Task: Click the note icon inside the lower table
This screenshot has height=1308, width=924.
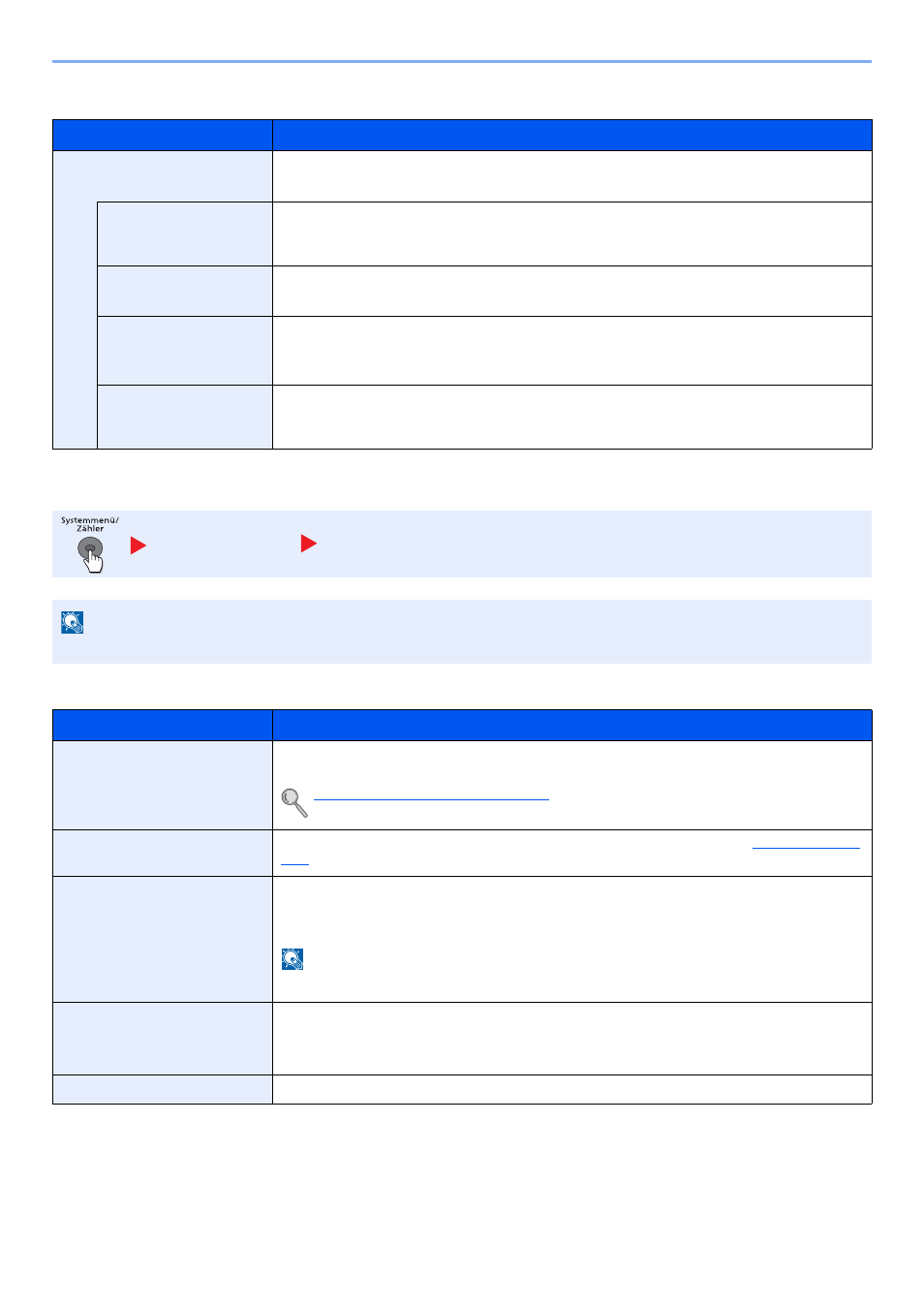Action: [x=293, y=959]
